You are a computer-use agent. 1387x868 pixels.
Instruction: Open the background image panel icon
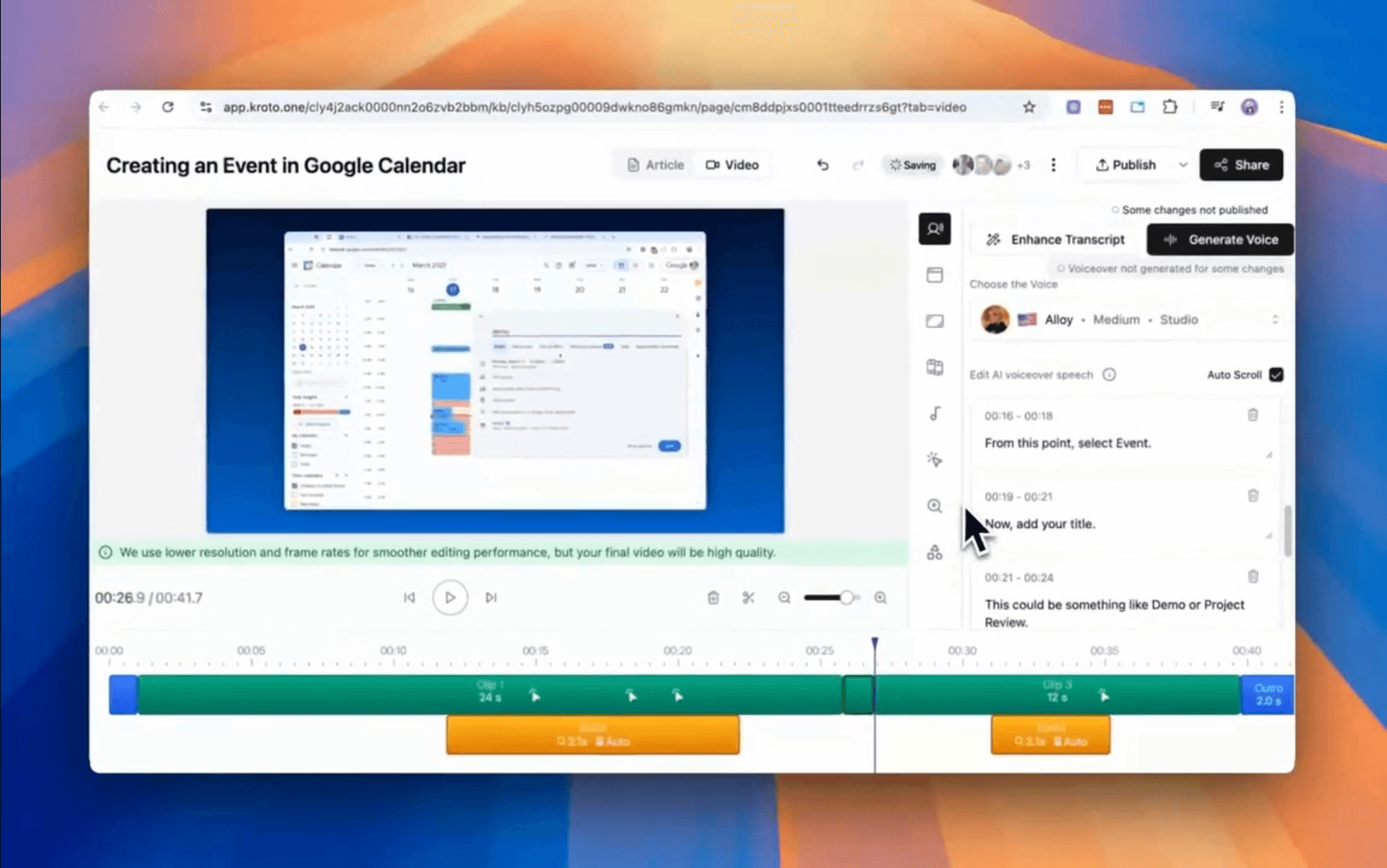(x=935, y=321)
